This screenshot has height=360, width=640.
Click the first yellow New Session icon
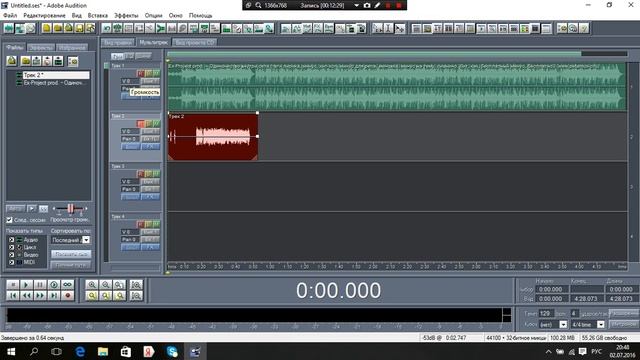coord(47,28)
